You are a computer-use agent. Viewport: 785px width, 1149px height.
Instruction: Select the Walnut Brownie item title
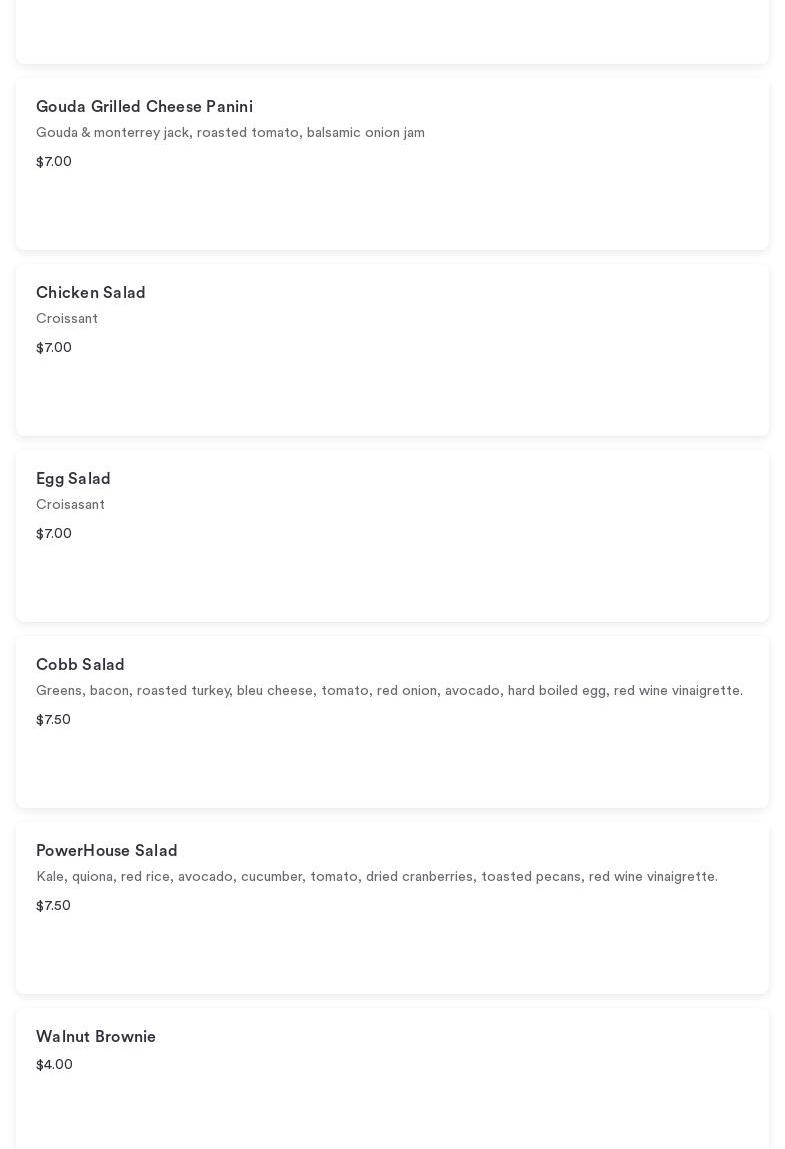tap(96, 1037)
